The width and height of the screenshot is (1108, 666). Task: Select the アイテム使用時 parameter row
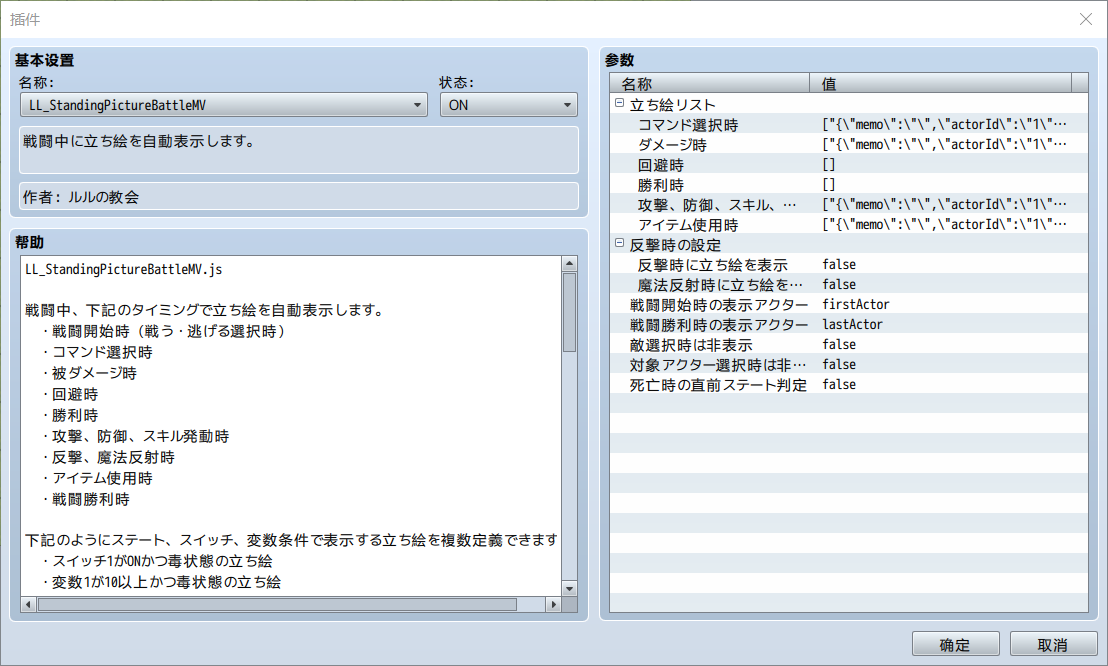849,225
